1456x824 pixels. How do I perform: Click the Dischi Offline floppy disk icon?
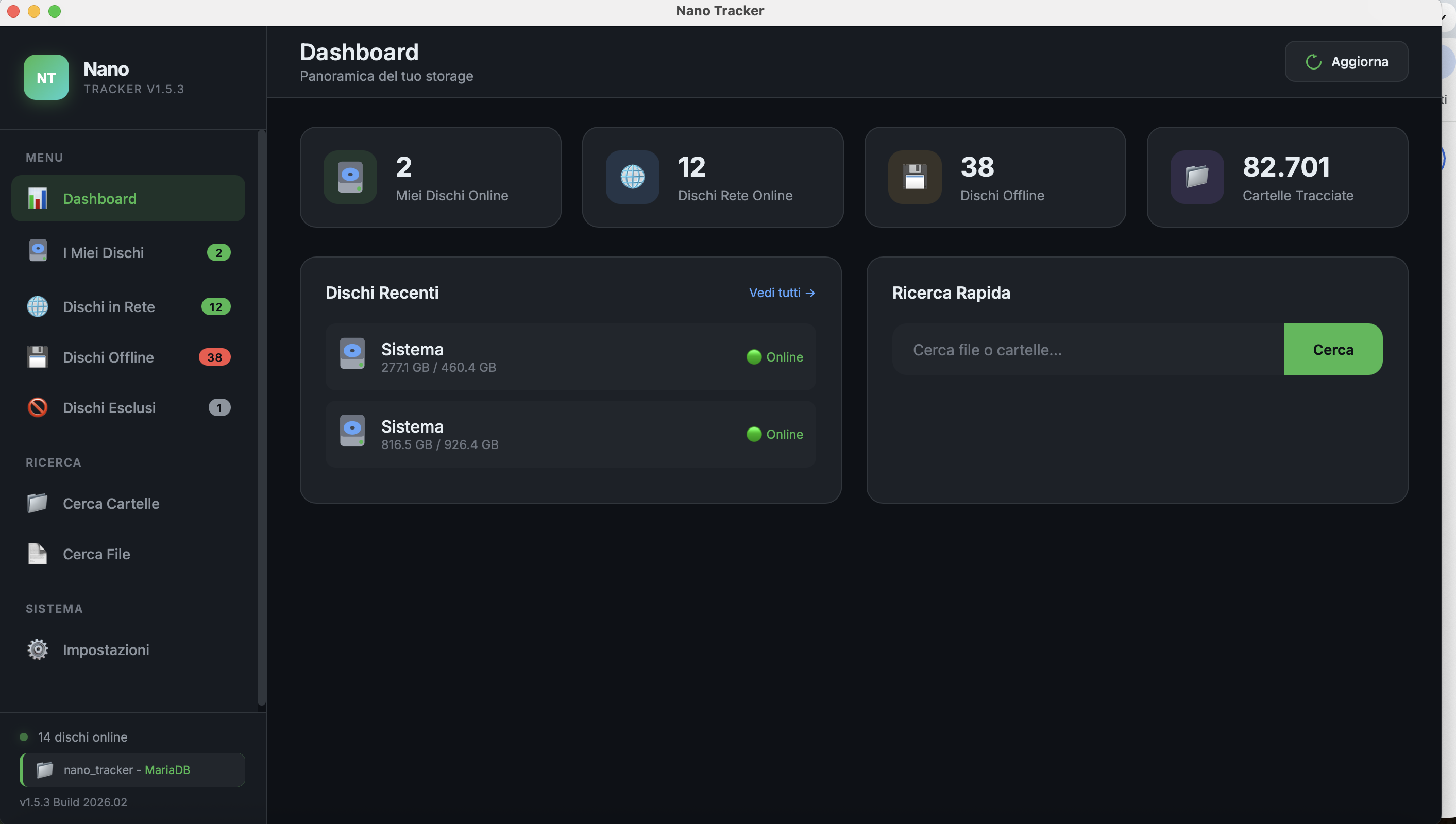point(38,356)
